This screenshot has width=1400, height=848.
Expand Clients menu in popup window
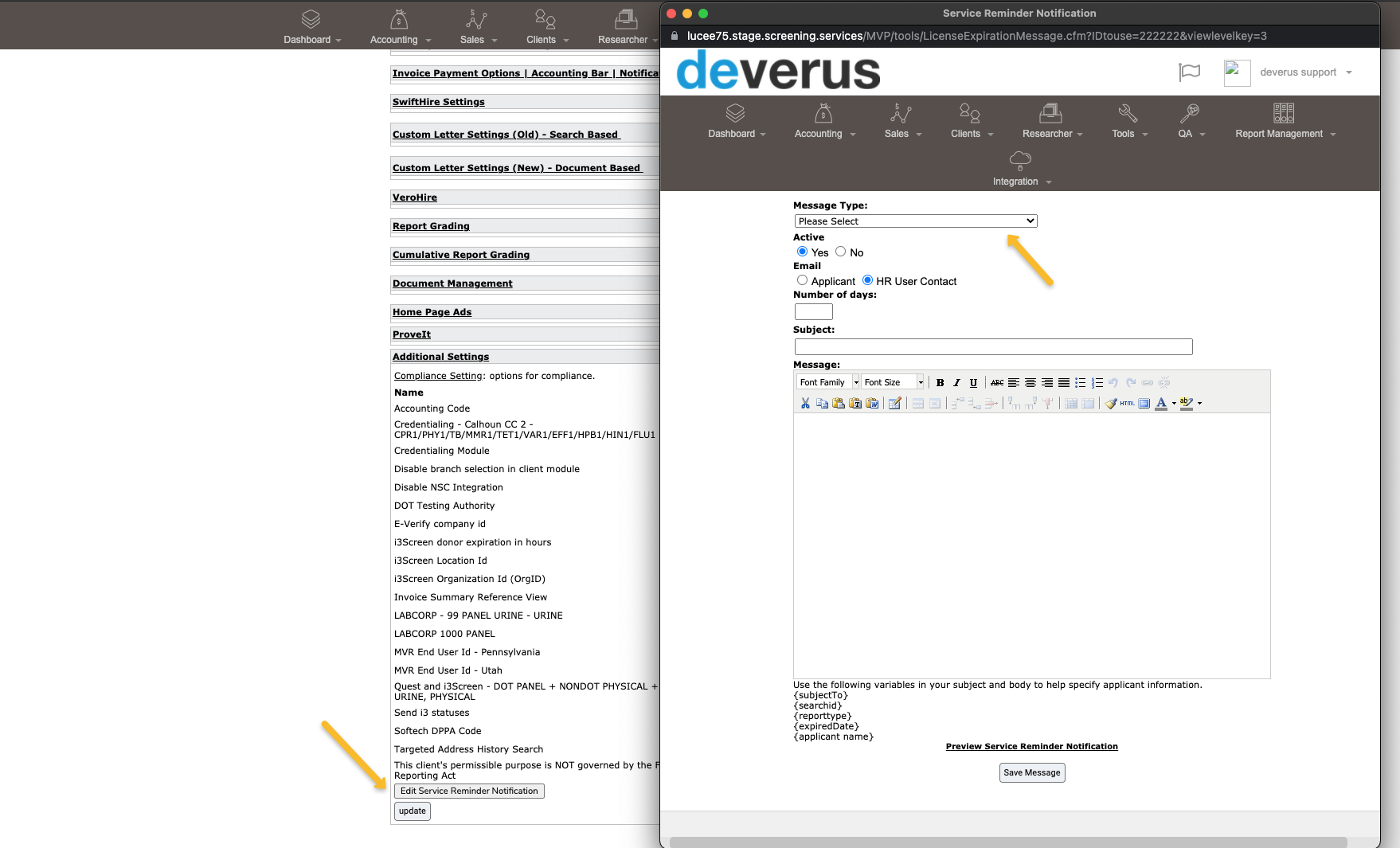tap(972, 134)
